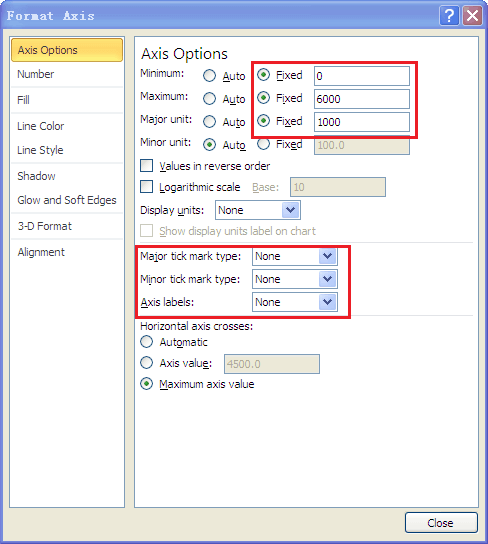The height and width of the screenshot is (544, 488).
Task: Close the Format Axis dialog via X icon
Action: [x=472, y=16]
